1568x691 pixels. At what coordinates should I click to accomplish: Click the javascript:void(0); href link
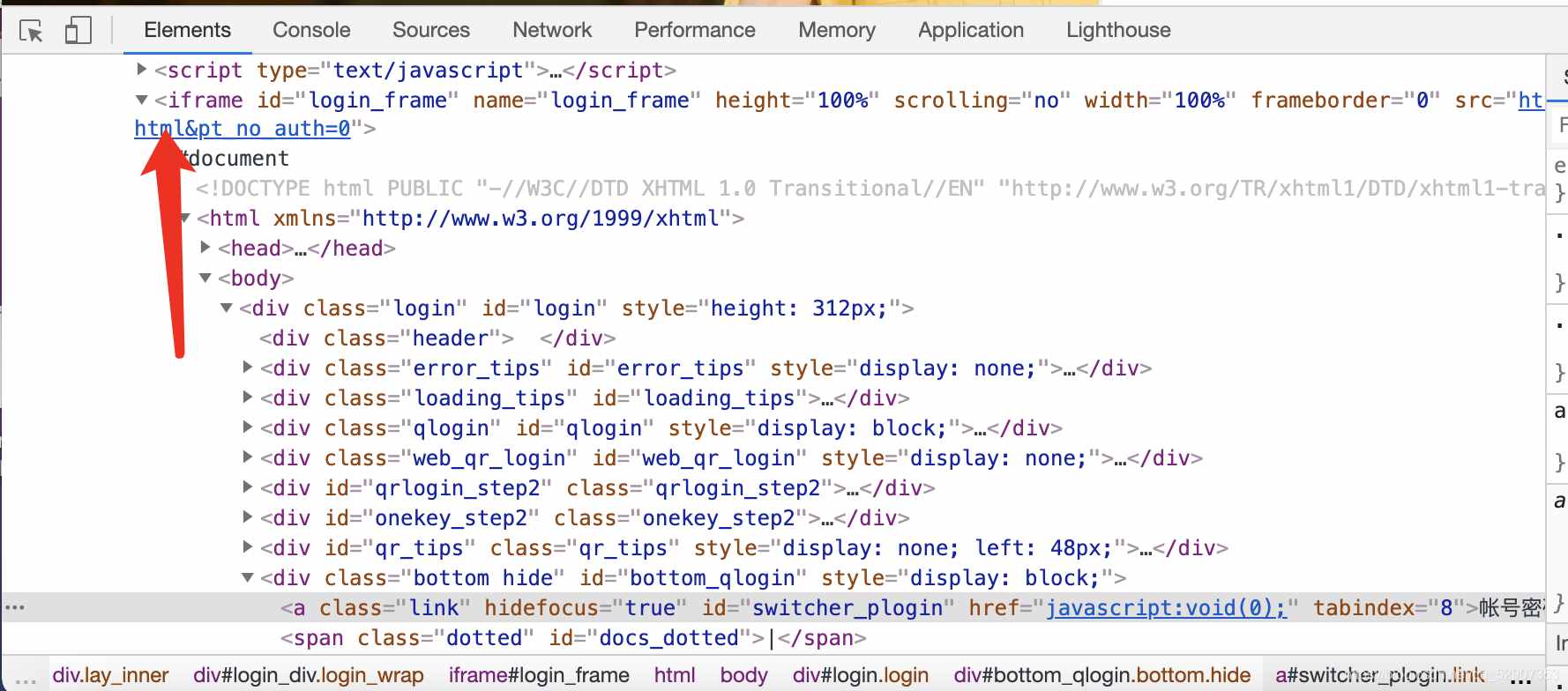tap(1166, 608)
